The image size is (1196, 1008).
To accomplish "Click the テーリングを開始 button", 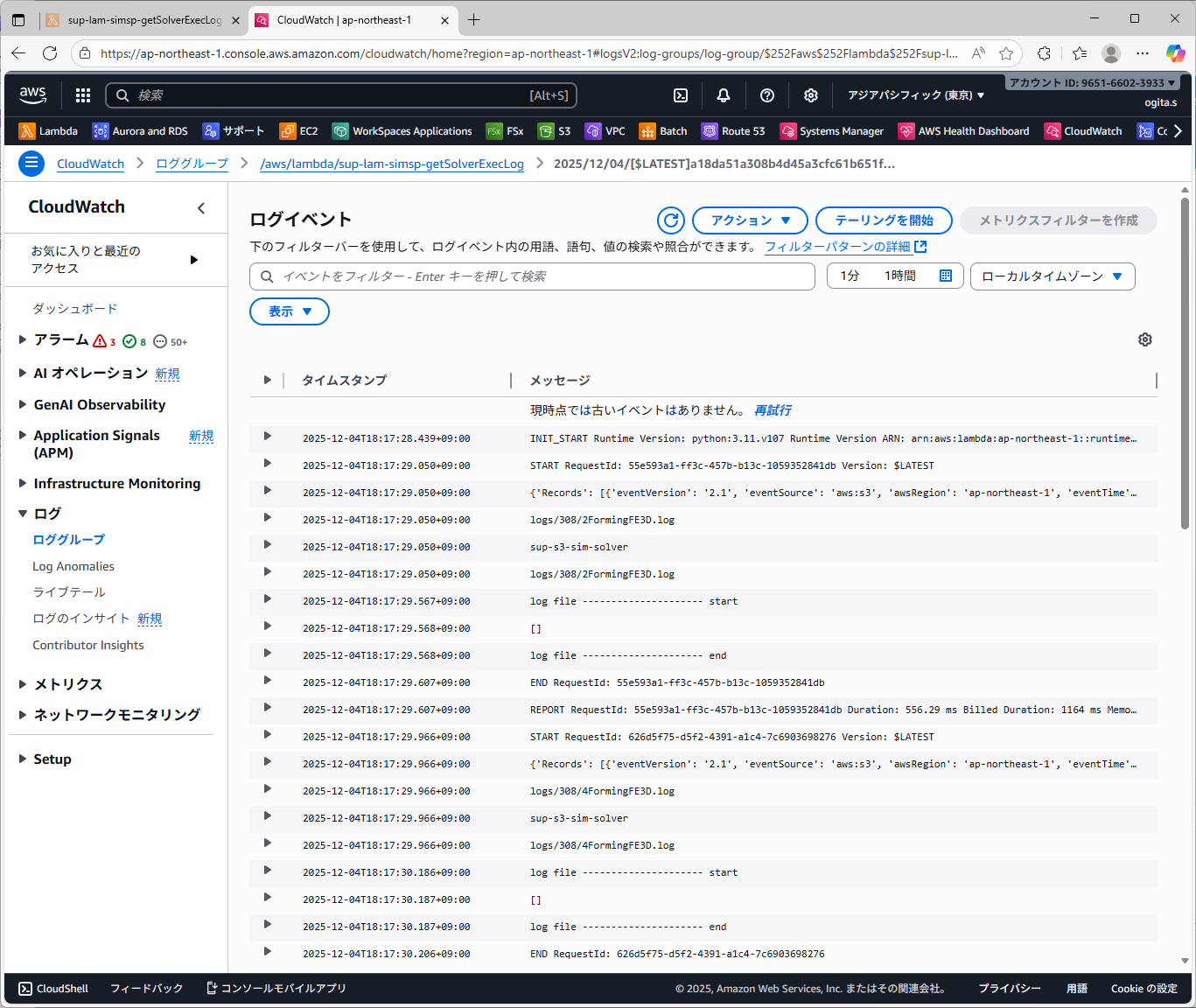I will click(x=884, y=220).
